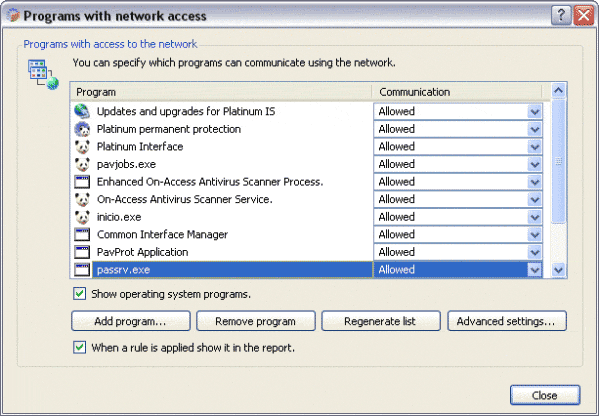Click the globe icon for Platinum IS updates

click(82, 111)
